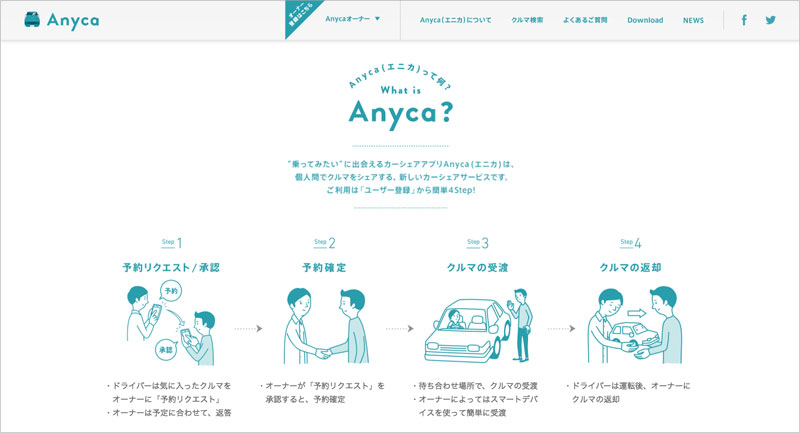Click the text 待ち合わせ場所で、クルマの受渡

pos(478,386)
